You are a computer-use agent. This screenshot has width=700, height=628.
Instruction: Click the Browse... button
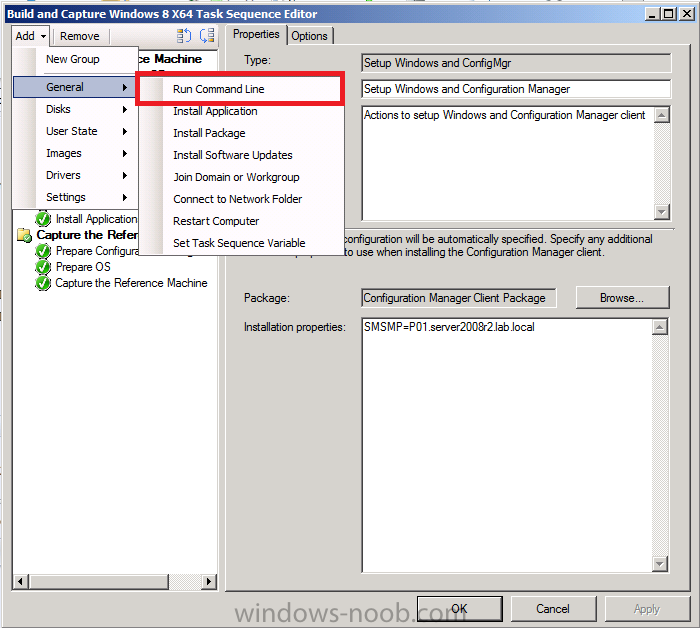[622, 298]
